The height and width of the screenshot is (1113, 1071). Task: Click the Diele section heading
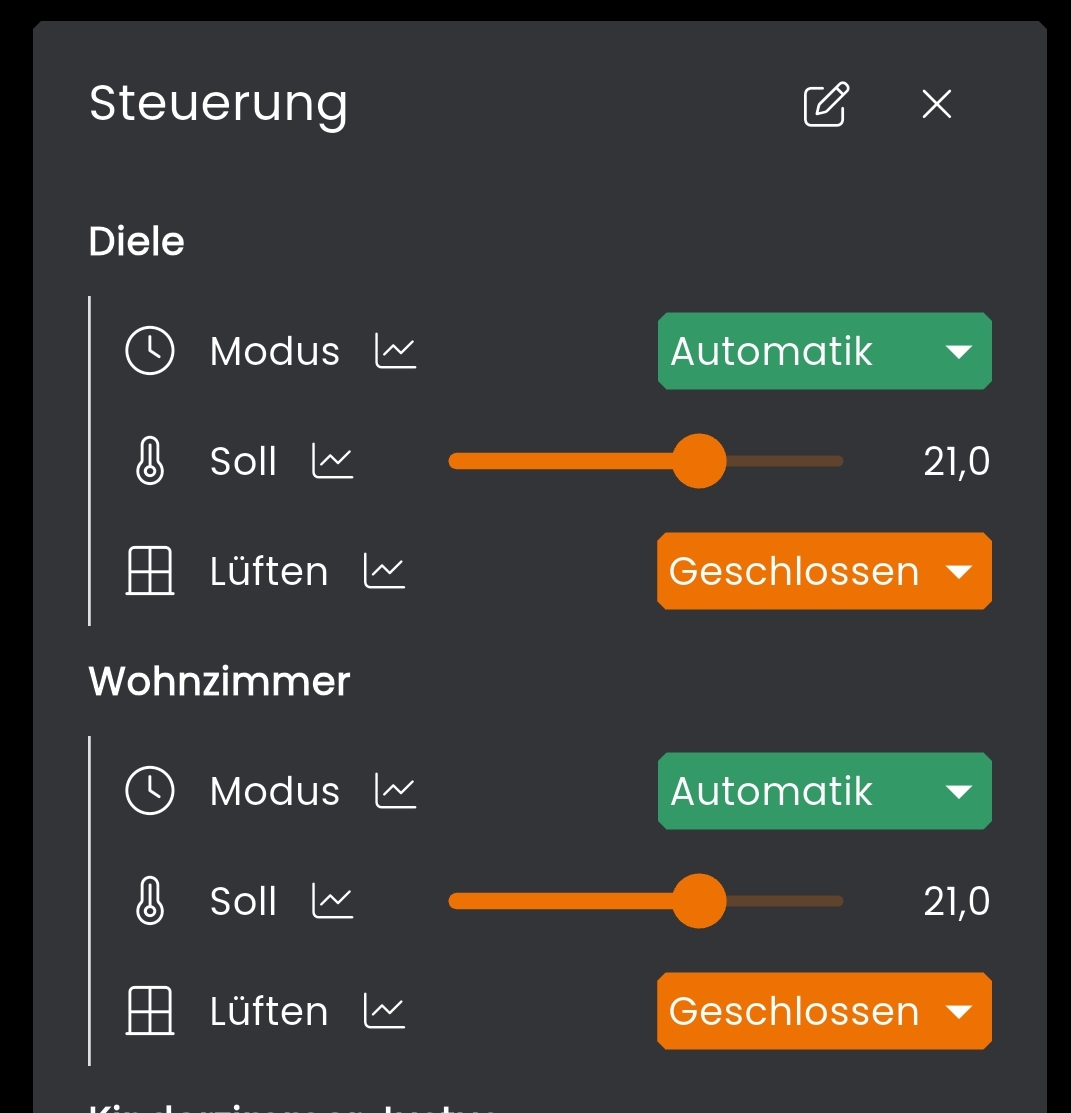(137, 242)
